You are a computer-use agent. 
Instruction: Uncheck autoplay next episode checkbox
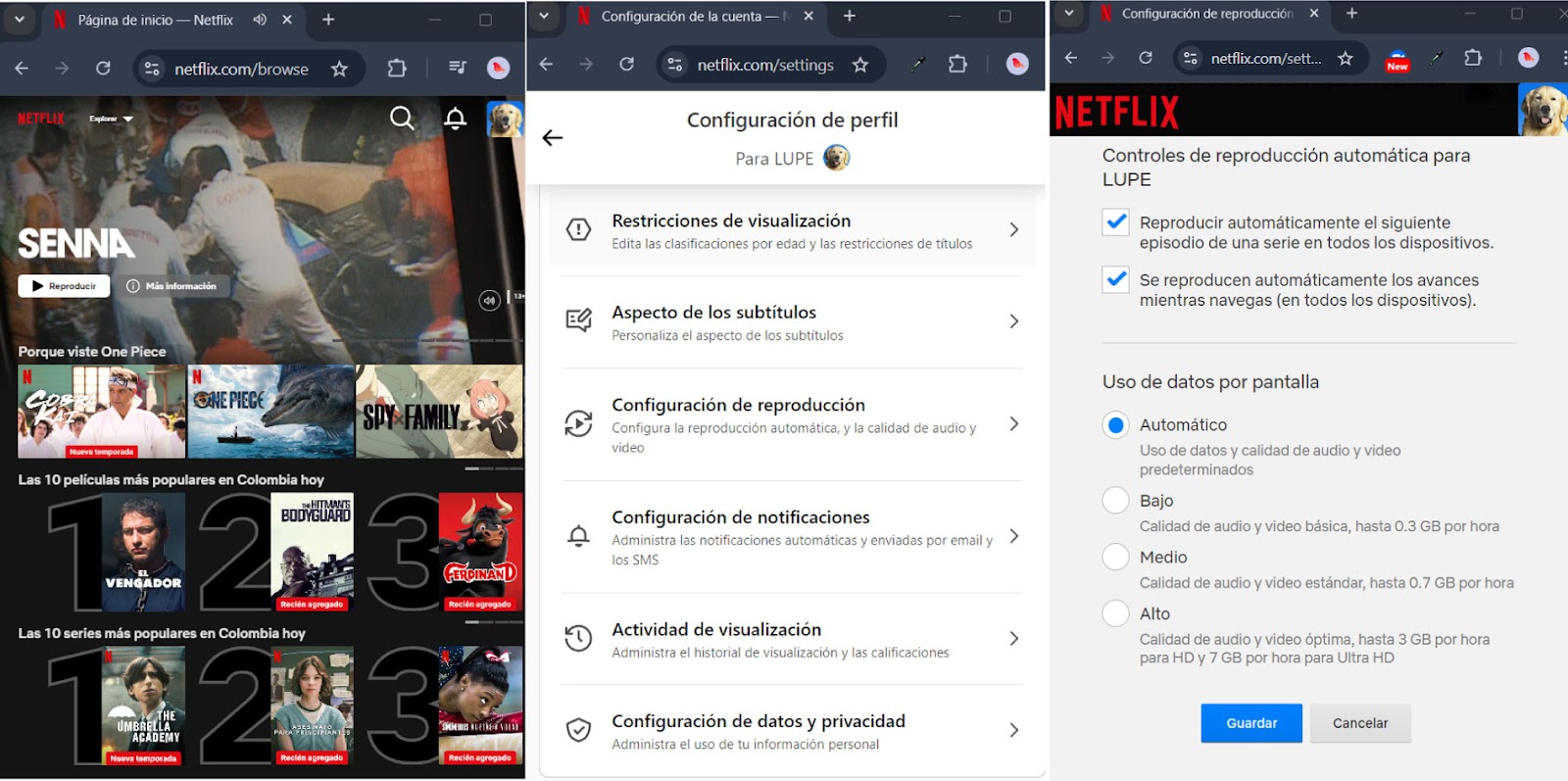click(x=1116, y=222)
